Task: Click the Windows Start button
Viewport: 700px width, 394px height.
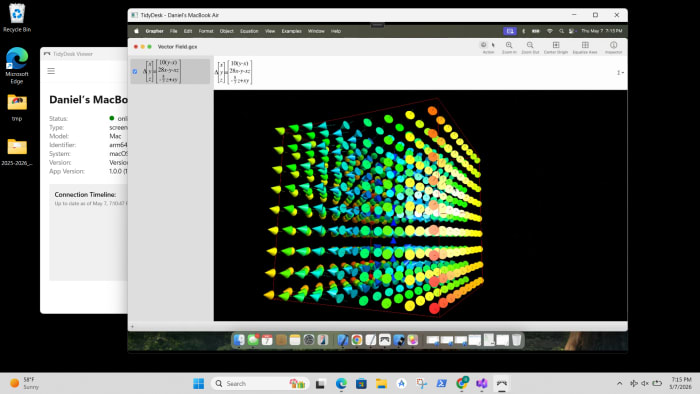Action: (199, 383)
